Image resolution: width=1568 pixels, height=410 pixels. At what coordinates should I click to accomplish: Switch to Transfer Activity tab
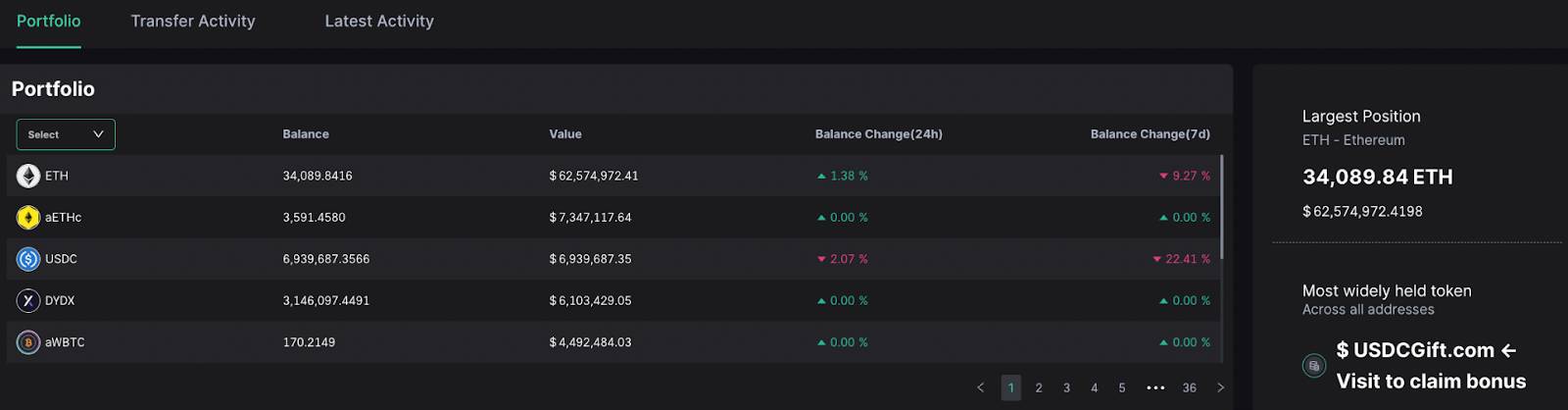click(193, 21)
